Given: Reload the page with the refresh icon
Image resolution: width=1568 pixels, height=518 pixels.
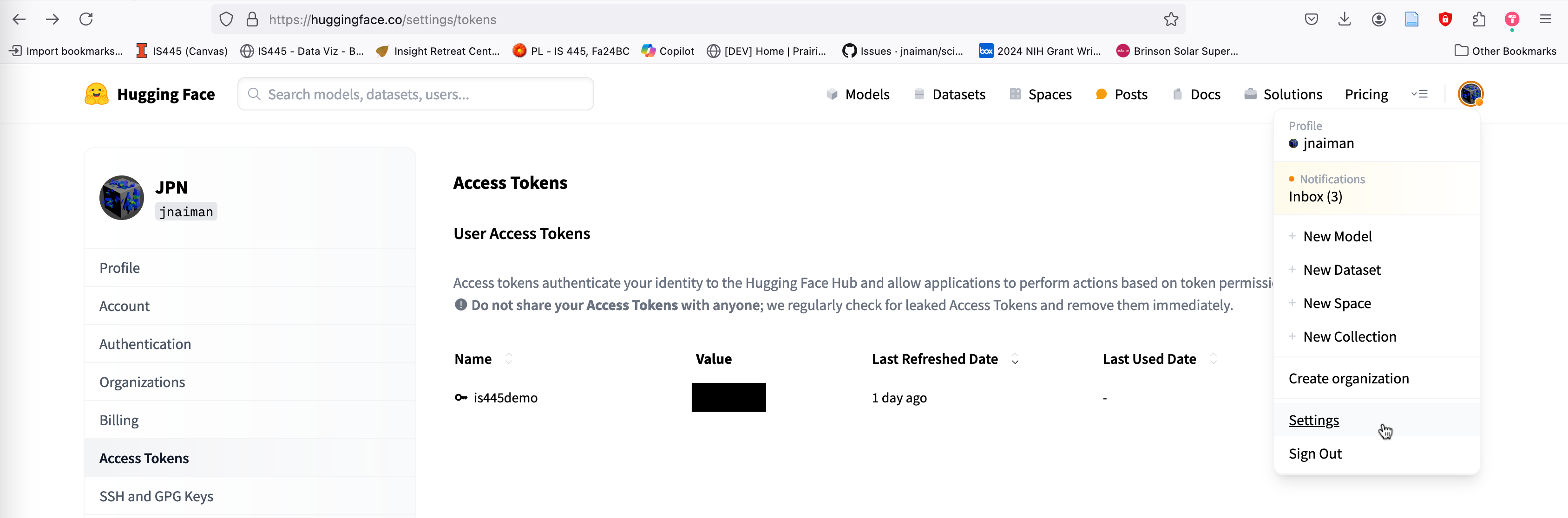Looking at the screenshot, I should pyautogui.click(x=86, y=19).
